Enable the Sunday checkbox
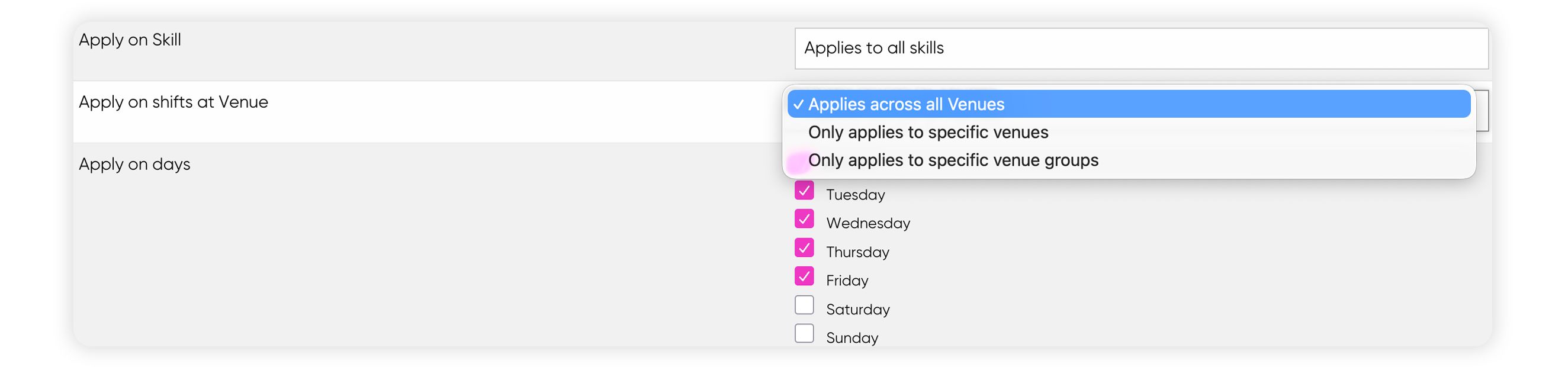The image size is (1568, 367). tap(804, 333)
